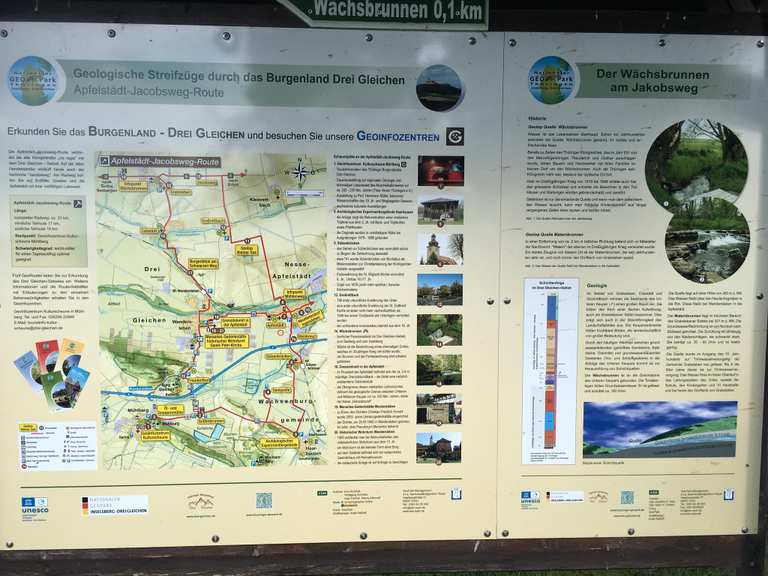Select the 'Der Wachsbrunnen am Jakobsweg' title
The image size is (768, 576).
(x=652, y=81)
